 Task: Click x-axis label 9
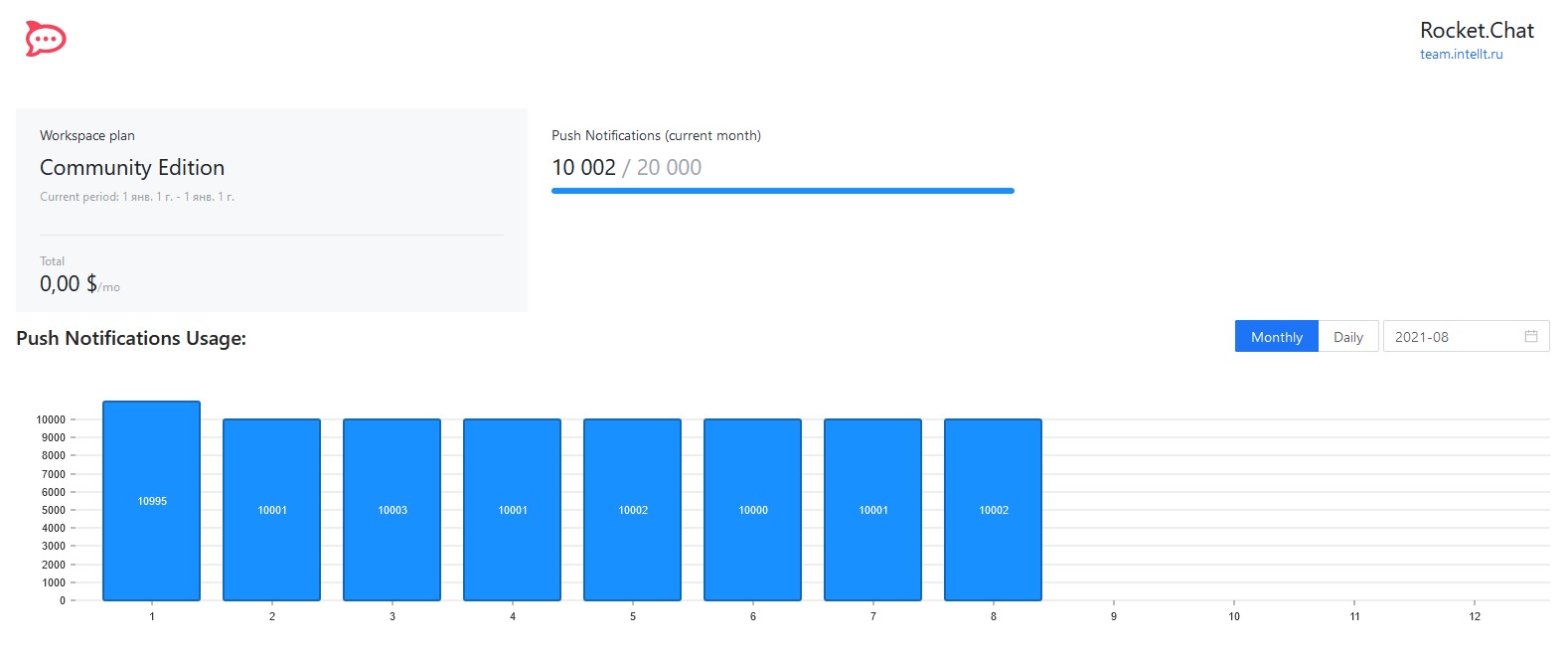(x=1114, y=616)
